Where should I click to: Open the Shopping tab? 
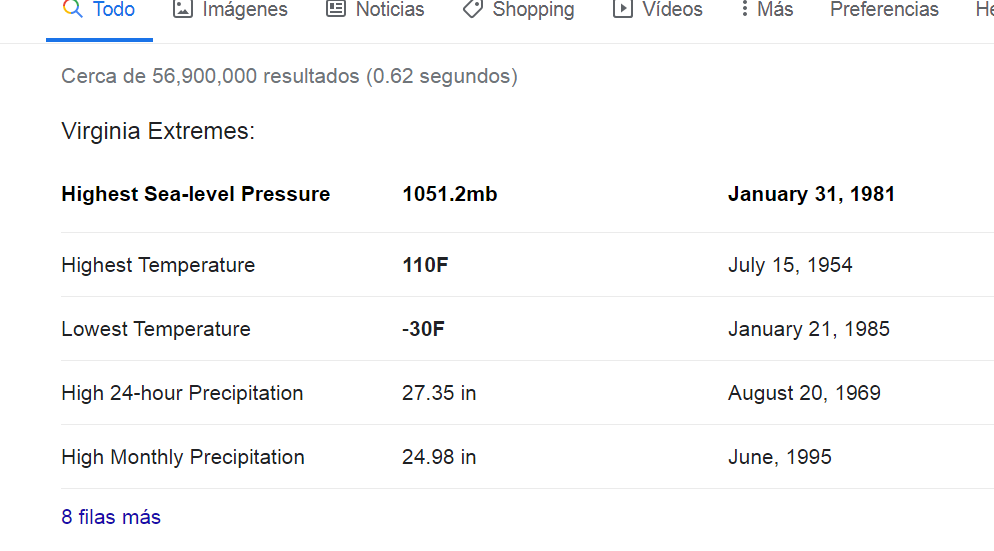tap(519, 10)
